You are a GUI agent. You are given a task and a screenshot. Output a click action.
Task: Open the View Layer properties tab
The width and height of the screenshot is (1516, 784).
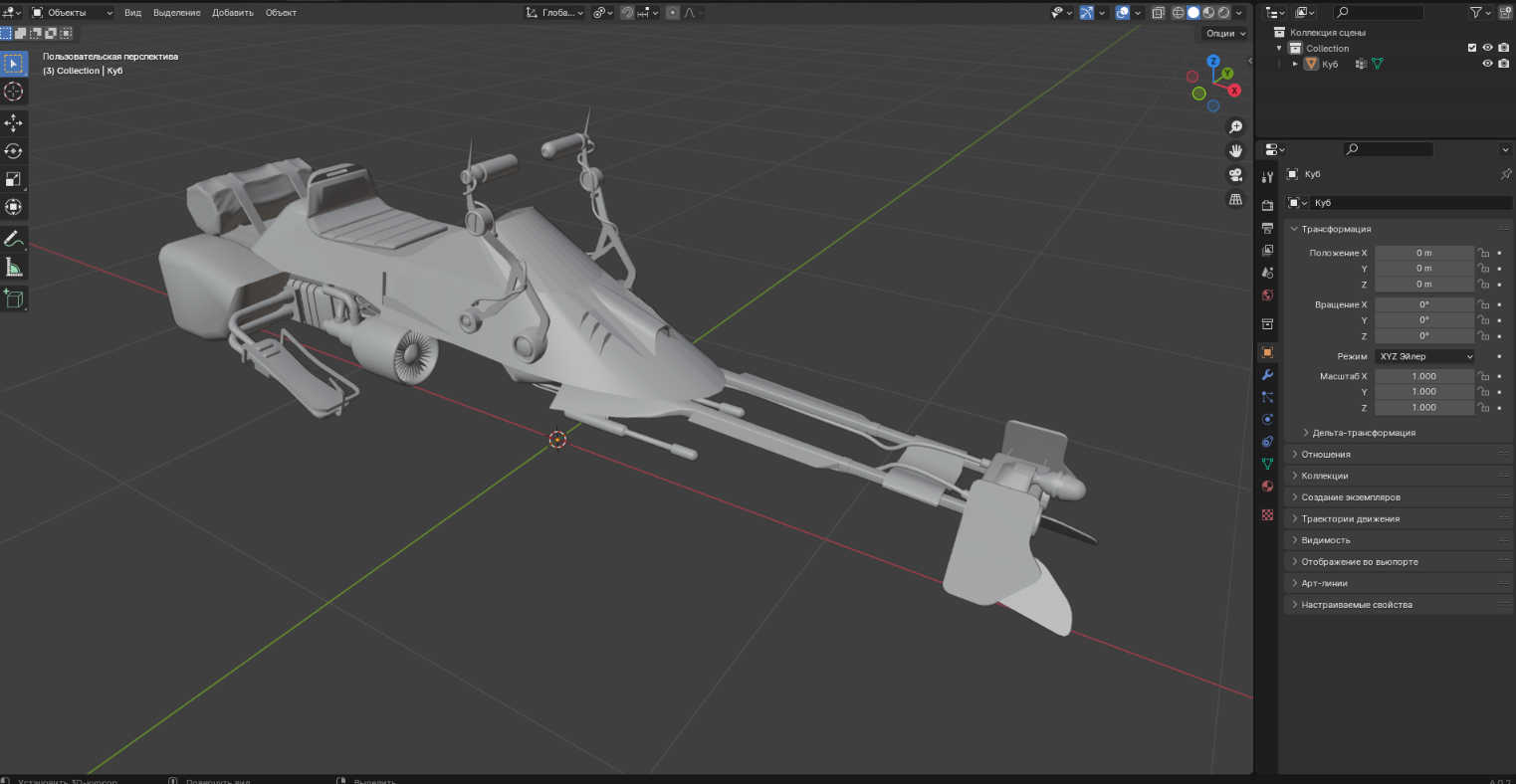(x=1267, y=250)
